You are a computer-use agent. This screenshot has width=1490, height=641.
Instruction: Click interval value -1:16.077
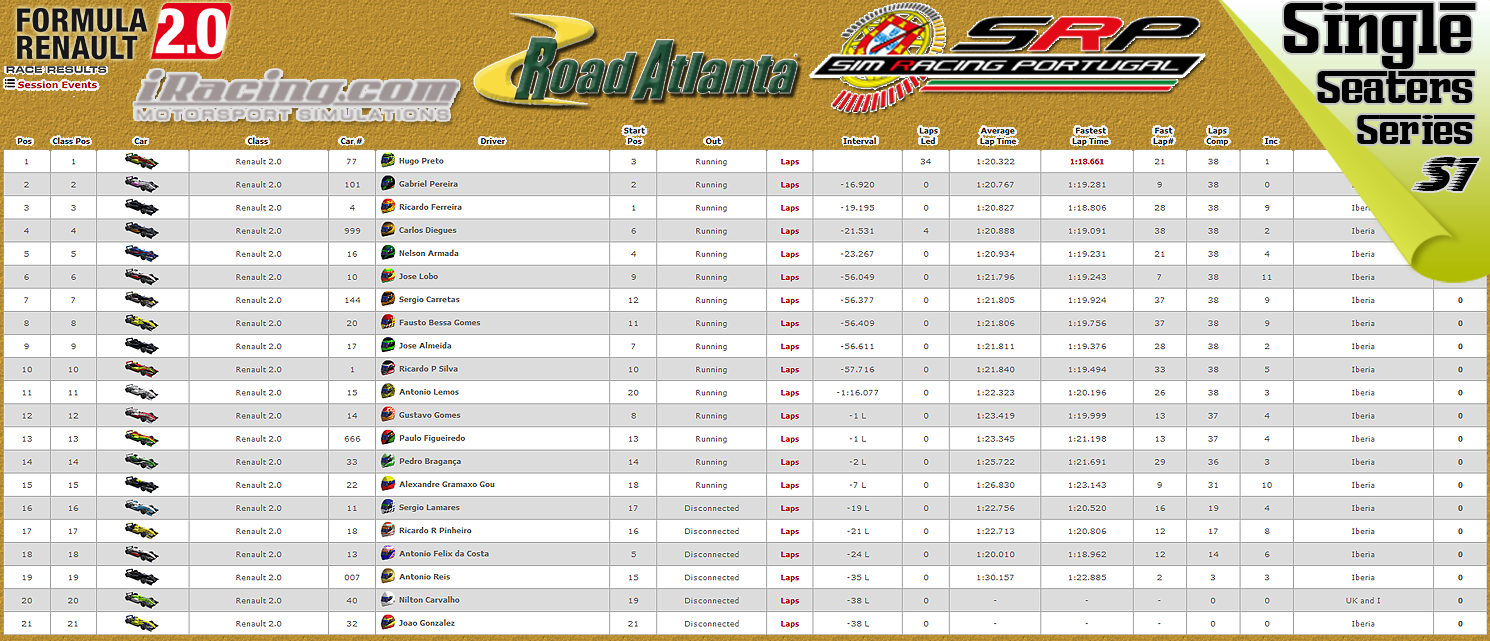pyautogui.click(x=857, y=393)
